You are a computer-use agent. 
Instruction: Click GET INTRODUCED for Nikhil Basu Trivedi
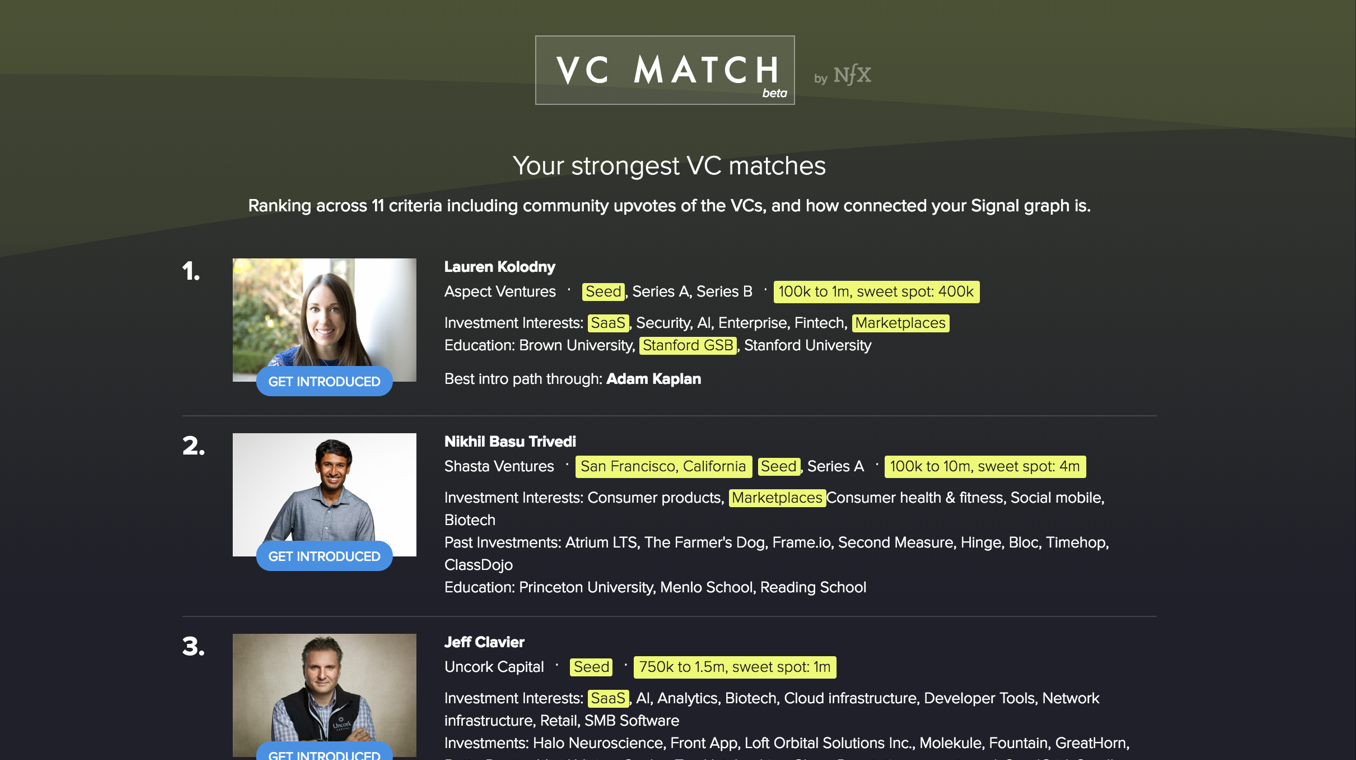324,556
